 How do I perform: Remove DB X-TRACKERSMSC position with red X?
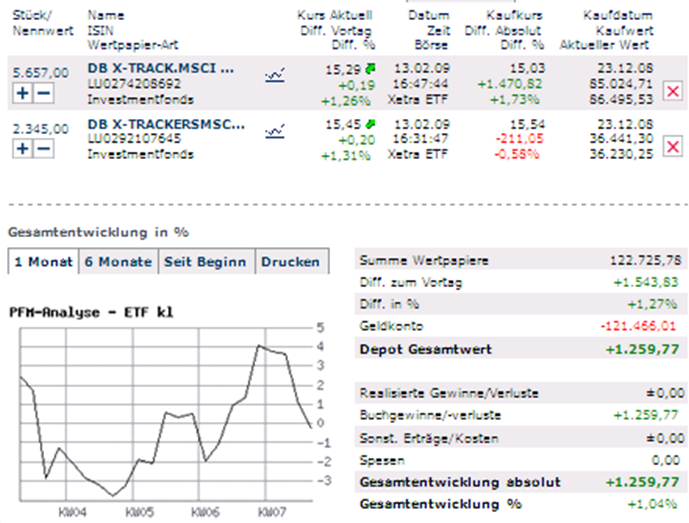672,148
